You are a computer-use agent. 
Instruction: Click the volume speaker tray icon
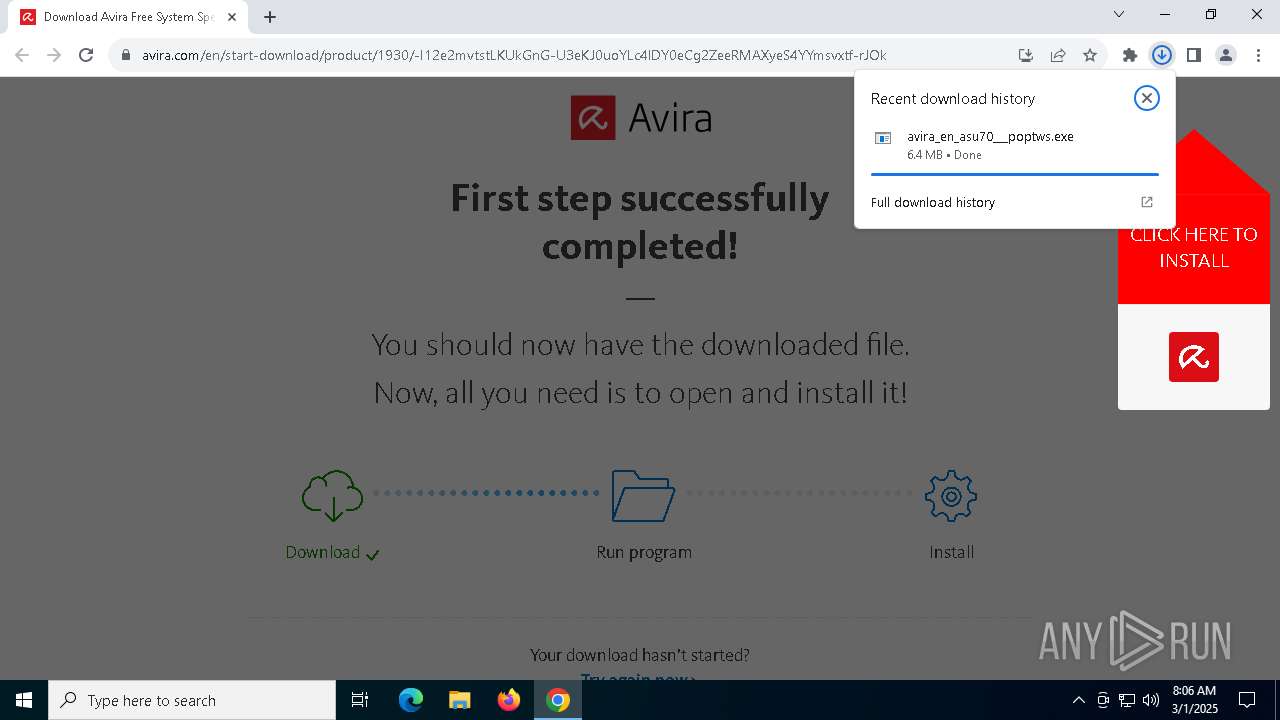tap(1151, 700)
